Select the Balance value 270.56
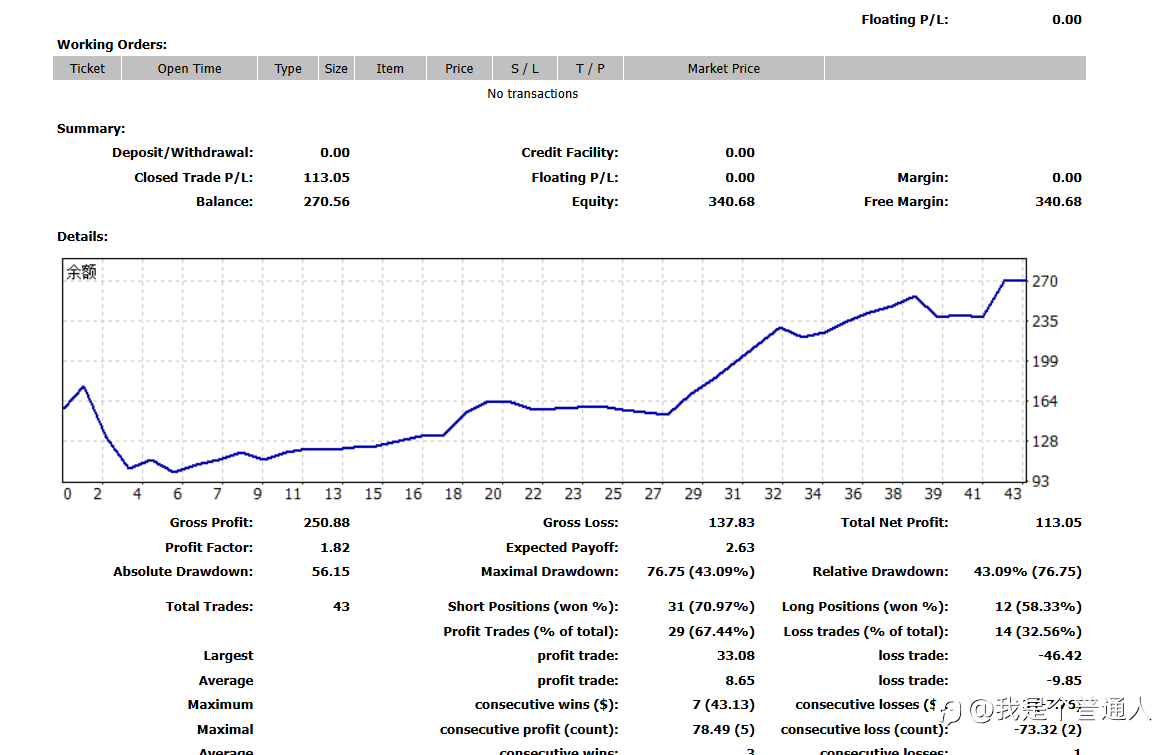The image size is (1165, 755). [x=326, y=201]
